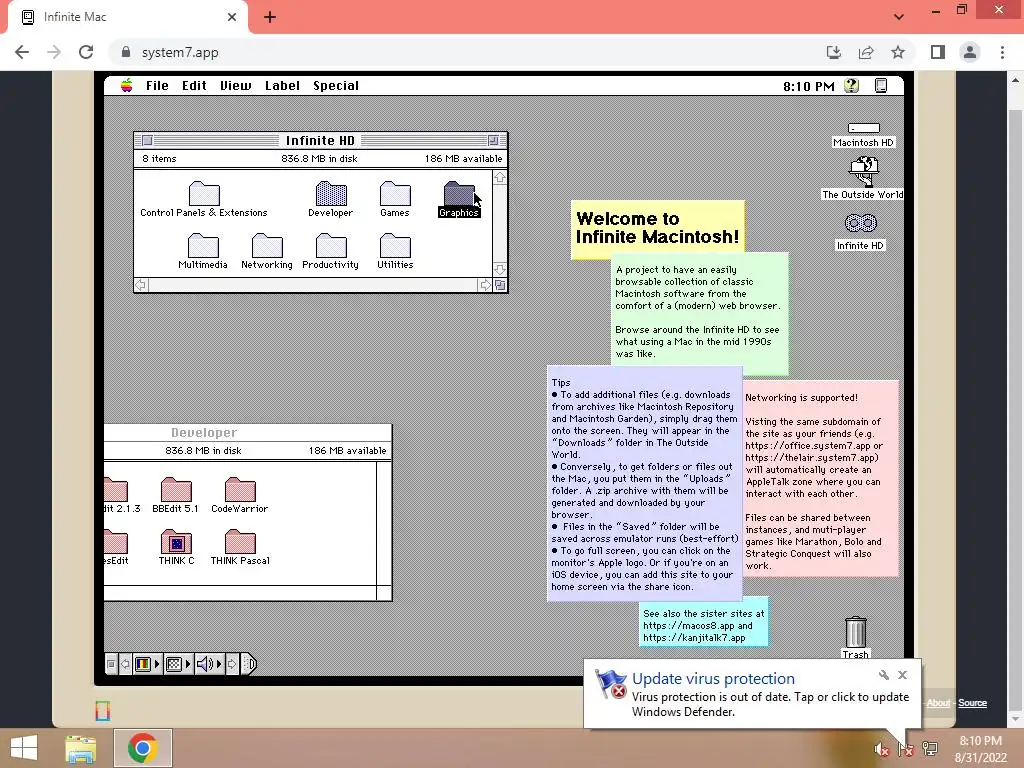Open the Application menu icon at menu bar right
The width and height of the screenshot is (1024, 768).
tap(881, 86)
